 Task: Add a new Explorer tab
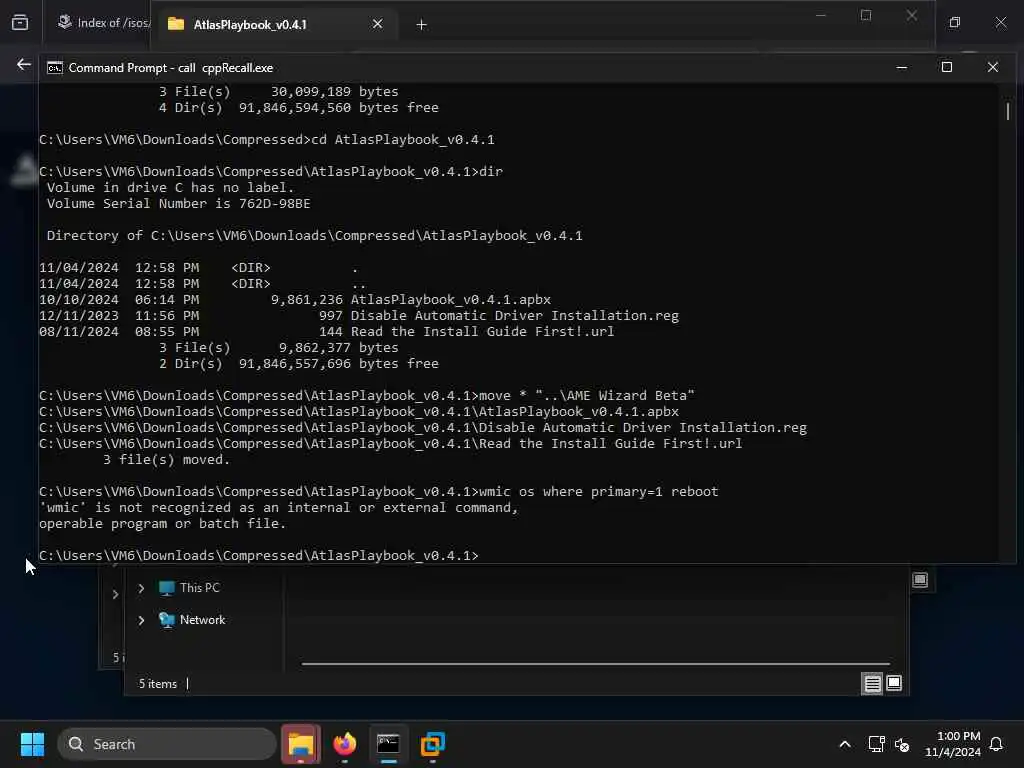[x=421, y=25]
